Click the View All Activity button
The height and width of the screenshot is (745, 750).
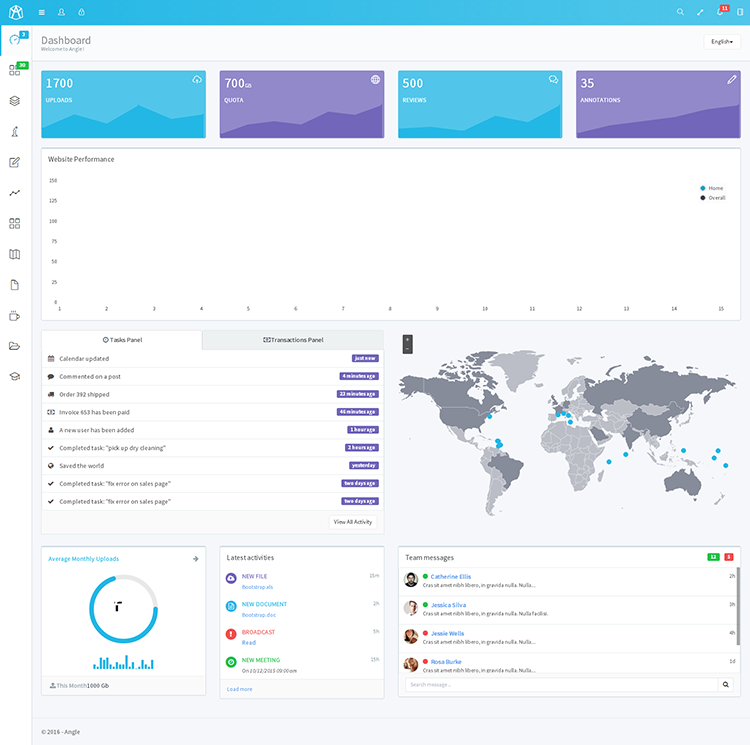tap(353, 522)
